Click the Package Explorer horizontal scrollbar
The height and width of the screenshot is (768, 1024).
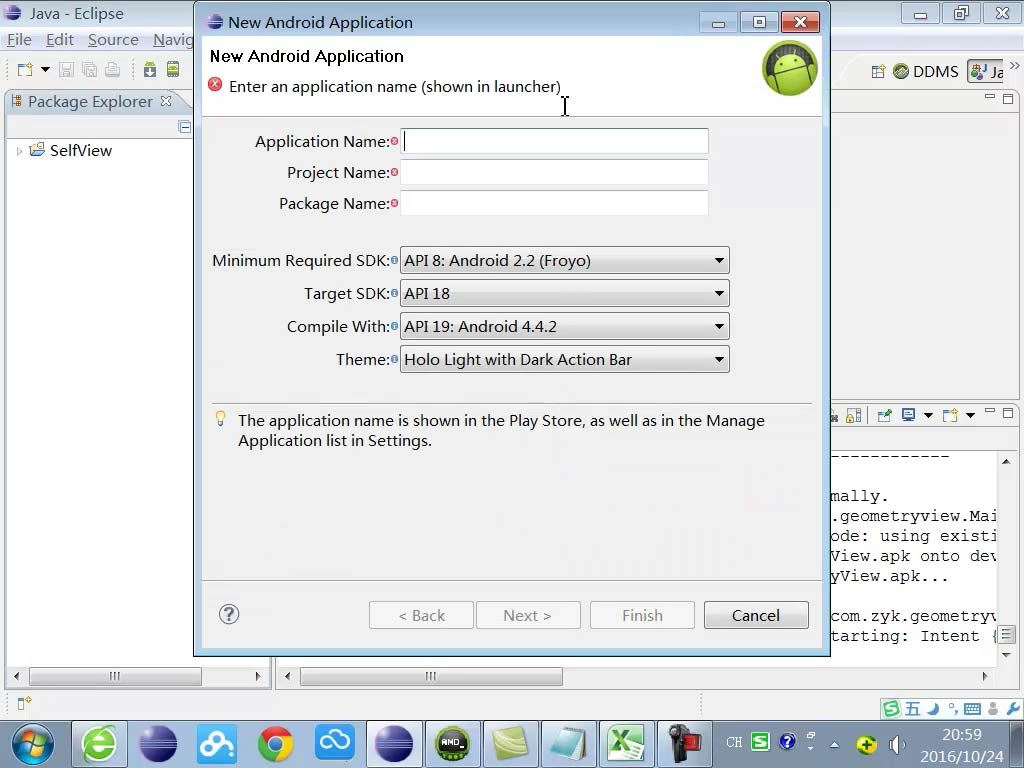point(136,676)
